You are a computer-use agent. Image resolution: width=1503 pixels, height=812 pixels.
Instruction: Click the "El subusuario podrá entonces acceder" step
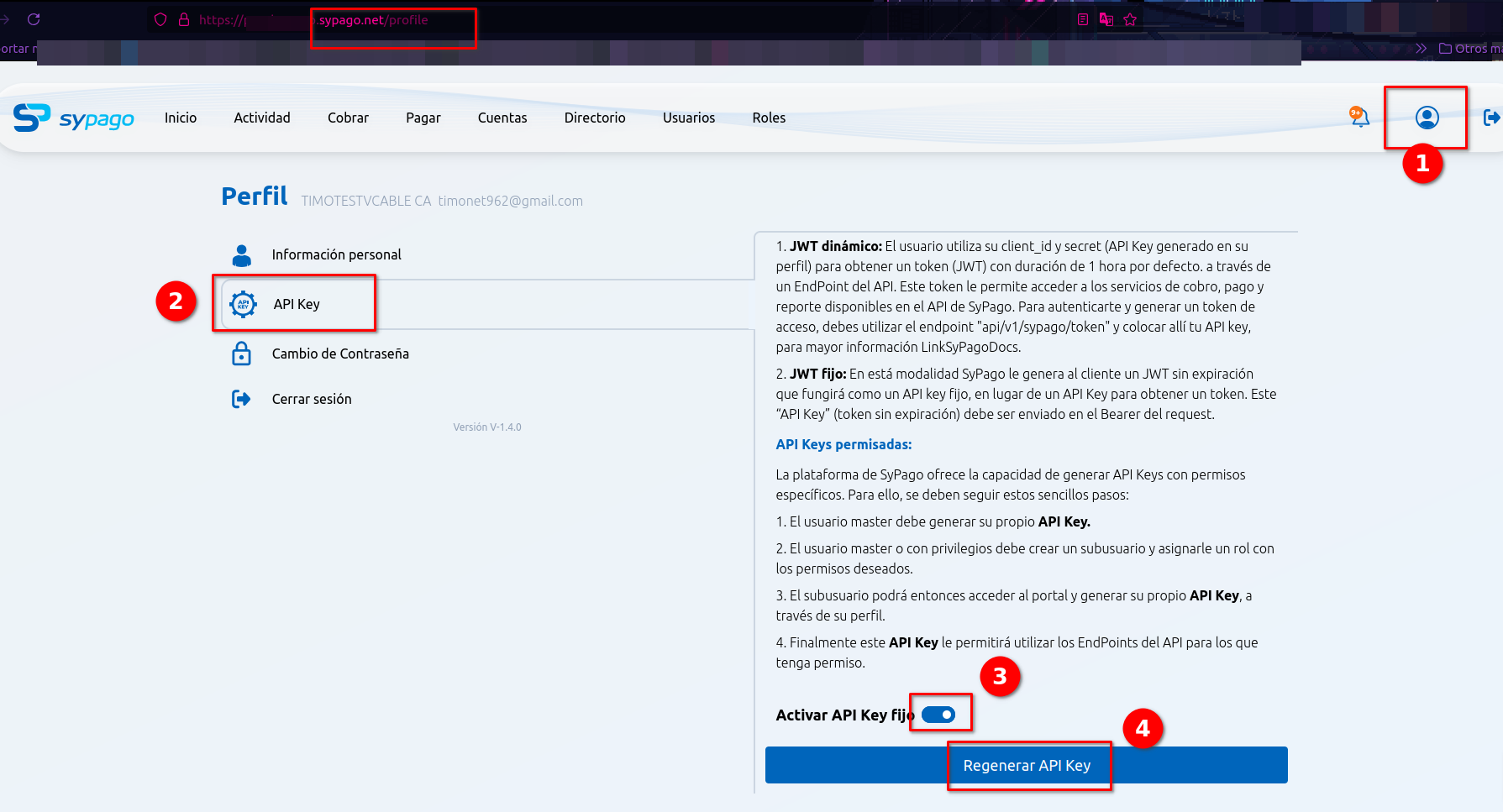coord(1014,605)
